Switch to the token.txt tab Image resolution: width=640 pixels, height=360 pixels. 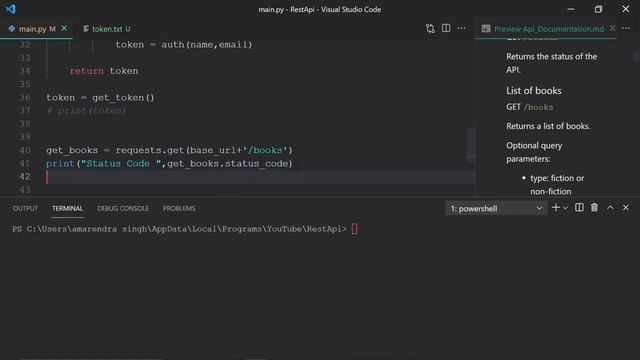107,29
